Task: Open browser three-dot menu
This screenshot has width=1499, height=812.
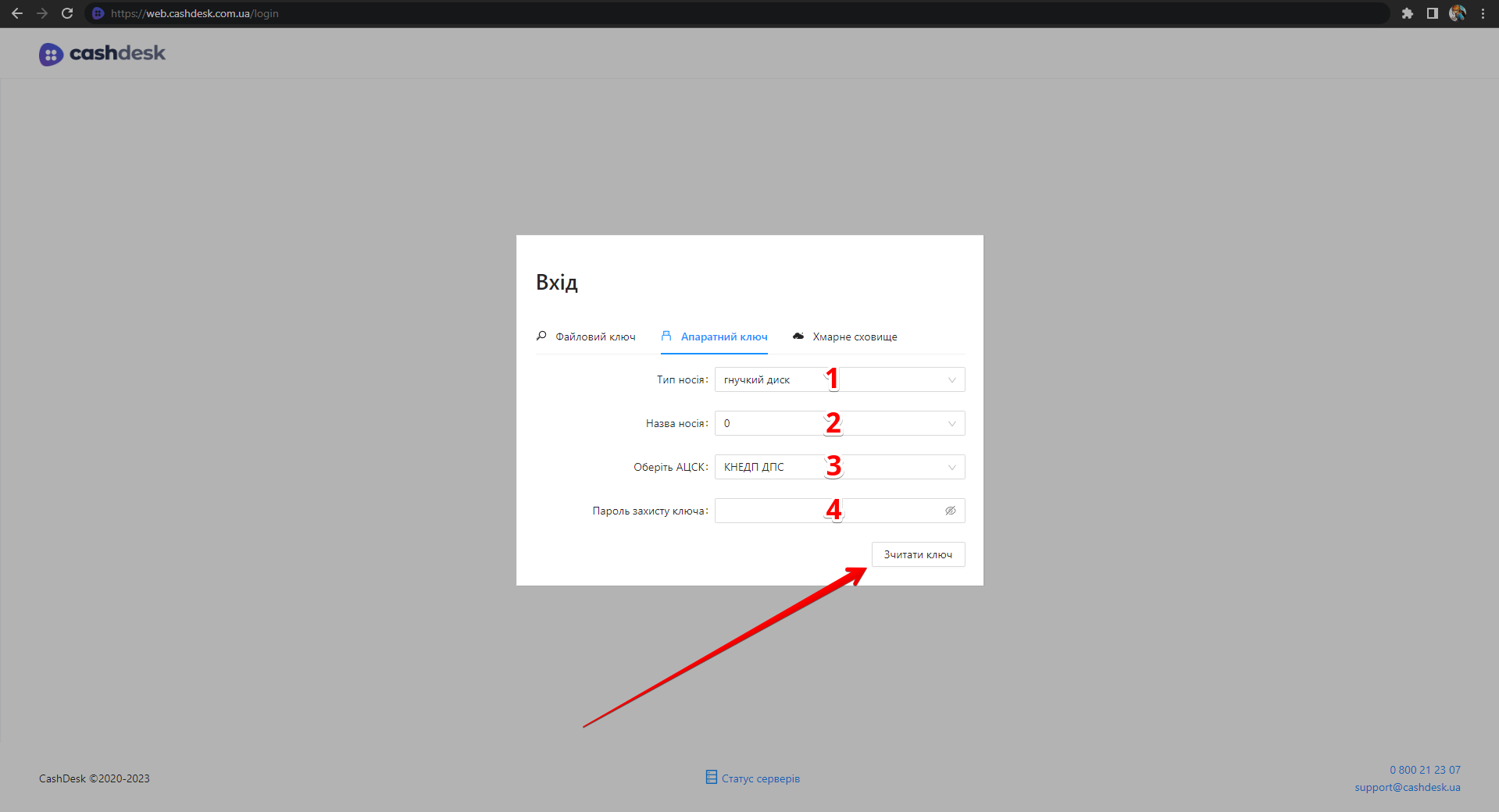Action: coord(1483,13)
